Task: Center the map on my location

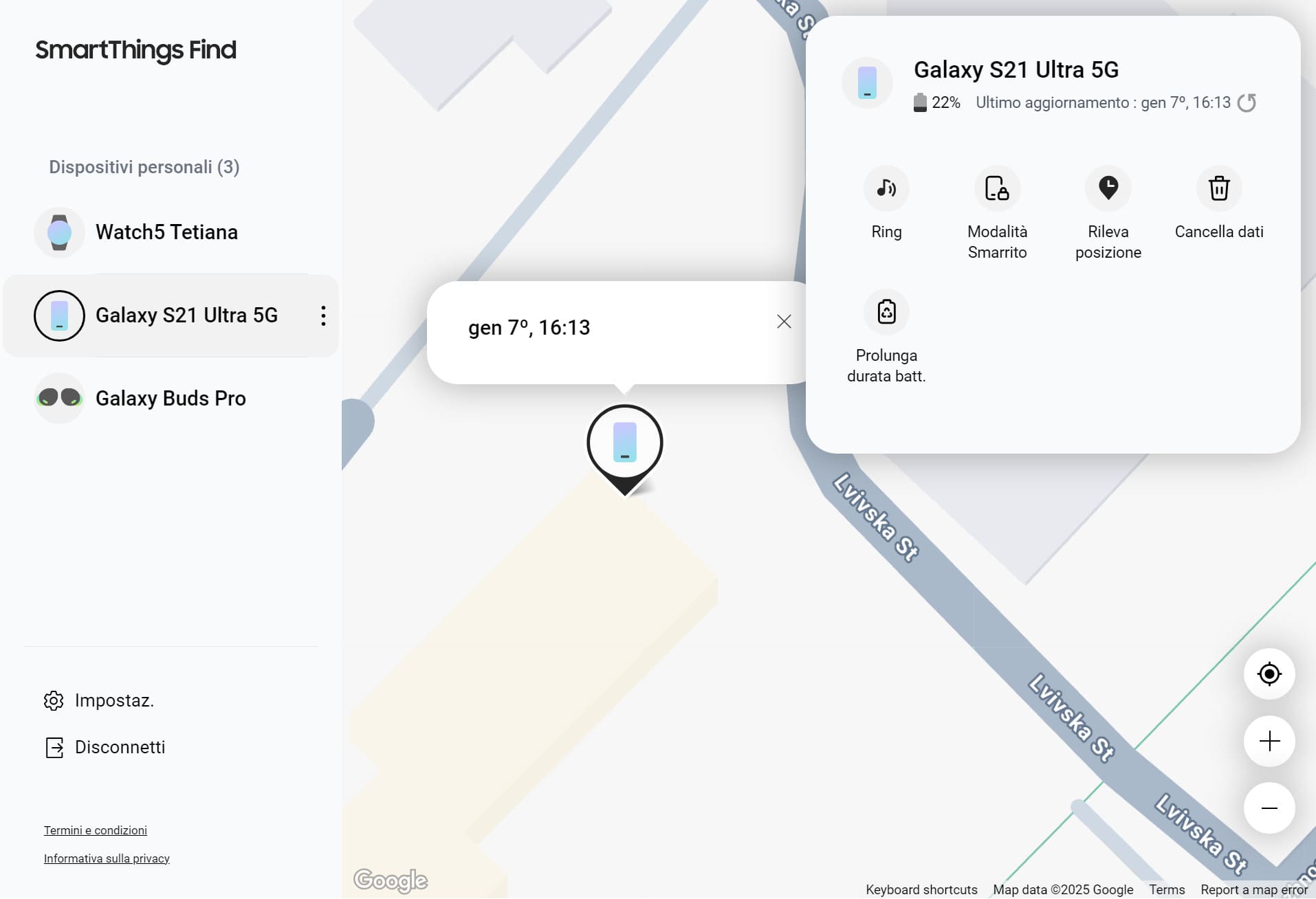Action: [x=1269, y=674]
